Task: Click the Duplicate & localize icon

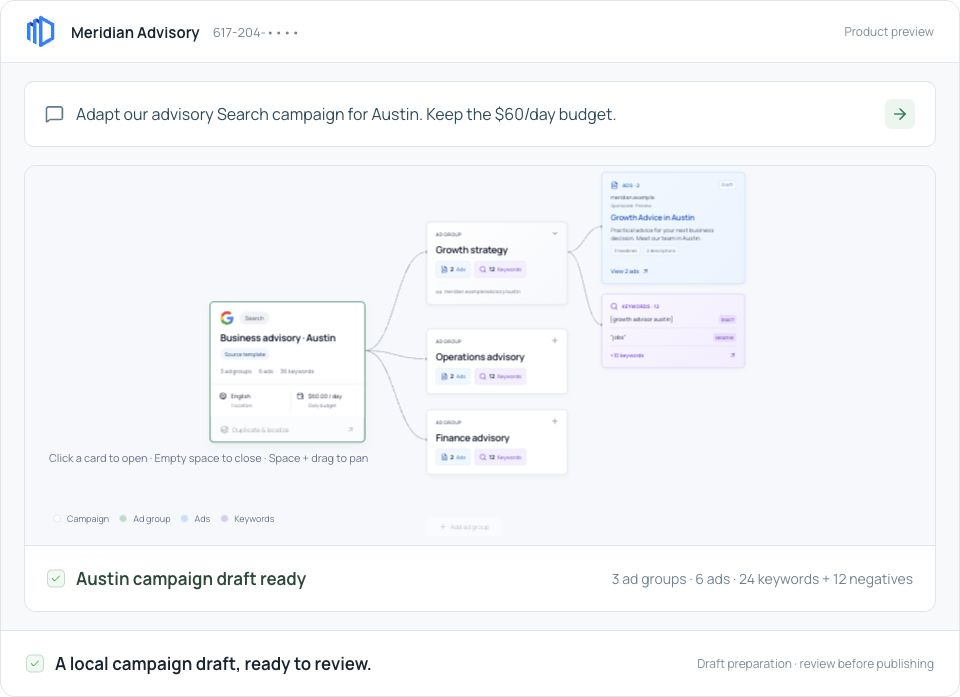Action: click(x=224, y=429)
